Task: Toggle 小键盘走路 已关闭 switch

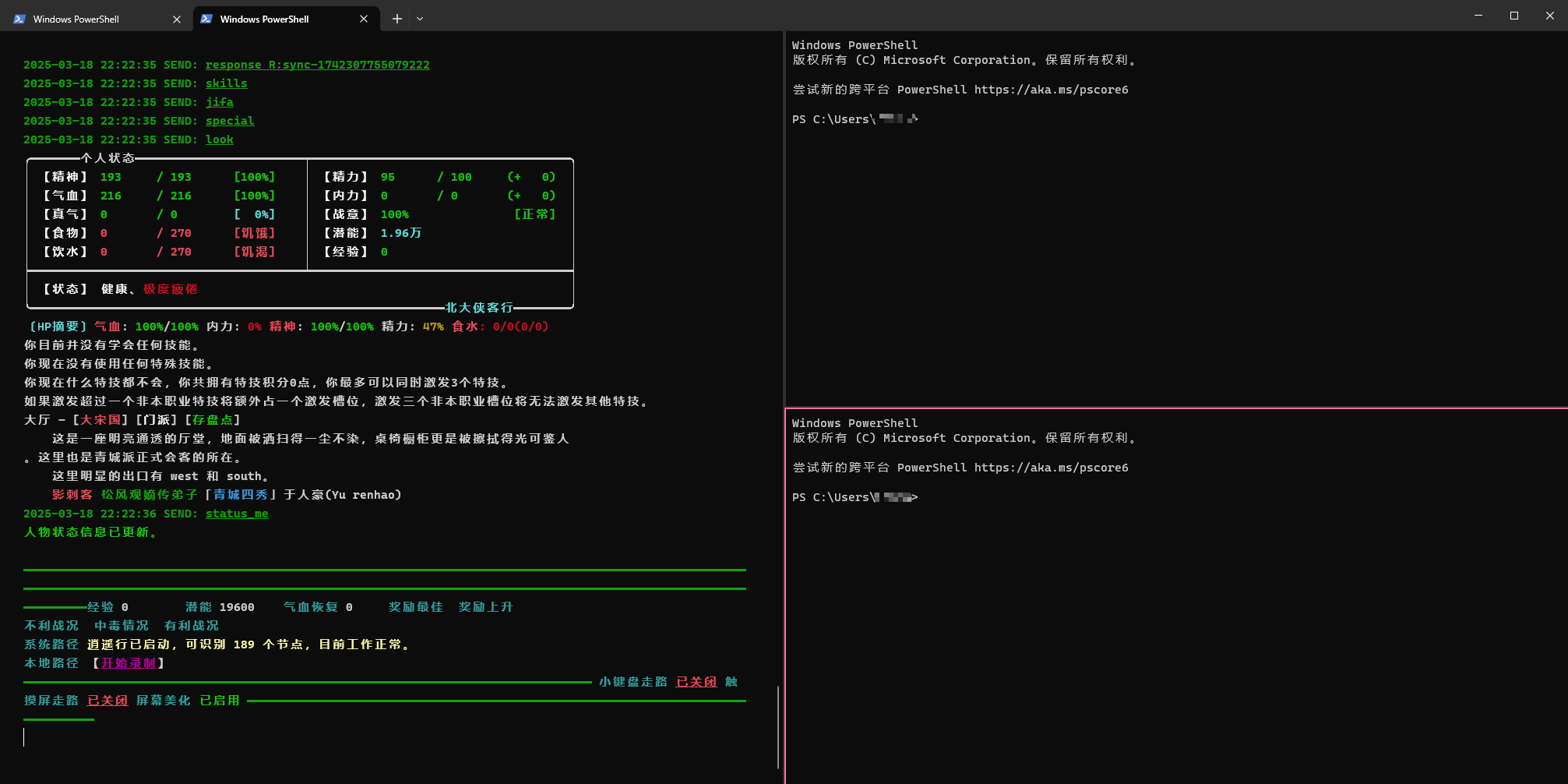Action: click(x=696, y=682)
